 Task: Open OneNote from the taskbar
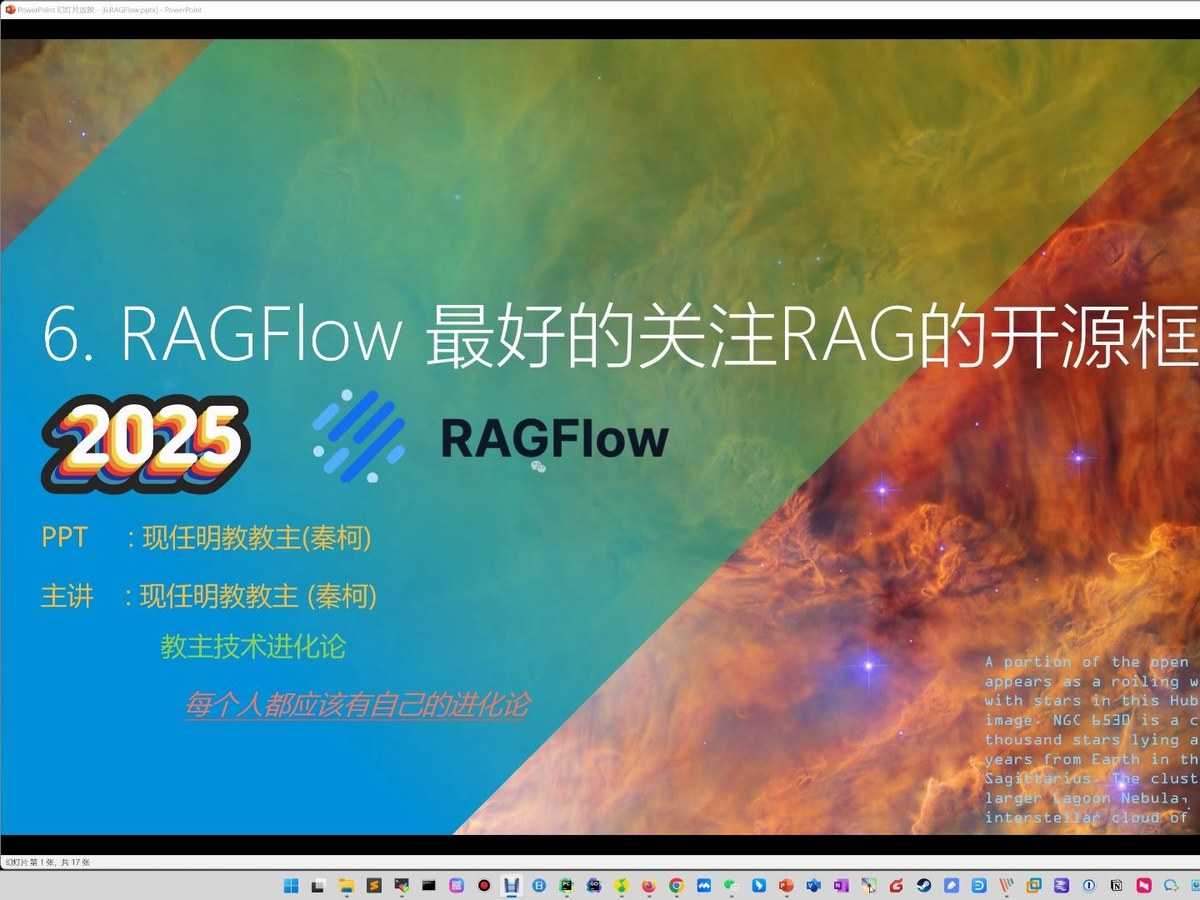[841, 885]
